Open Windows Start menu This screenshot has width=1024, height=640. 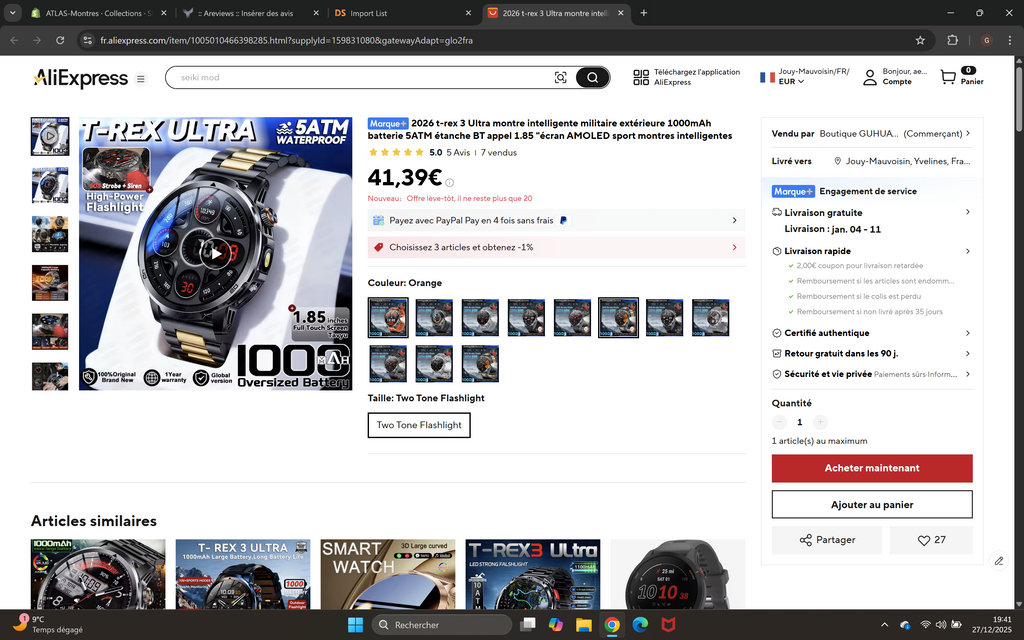[x=355, y=625]
